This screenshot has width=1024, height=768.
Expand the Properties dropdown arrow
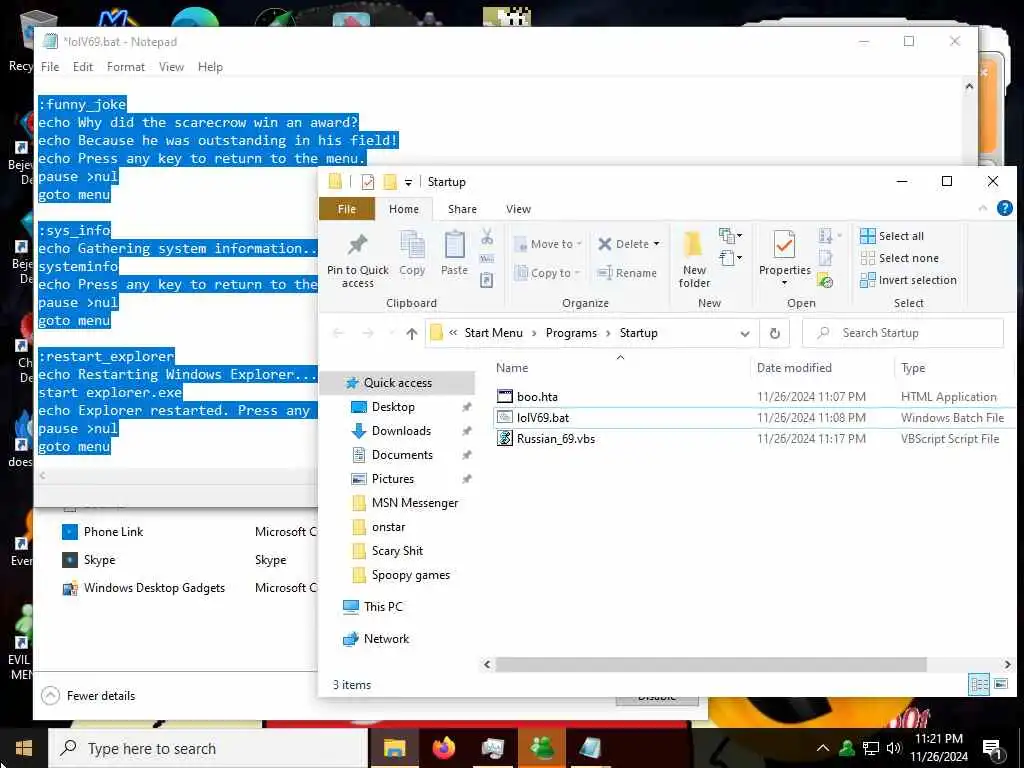(784, 283)
